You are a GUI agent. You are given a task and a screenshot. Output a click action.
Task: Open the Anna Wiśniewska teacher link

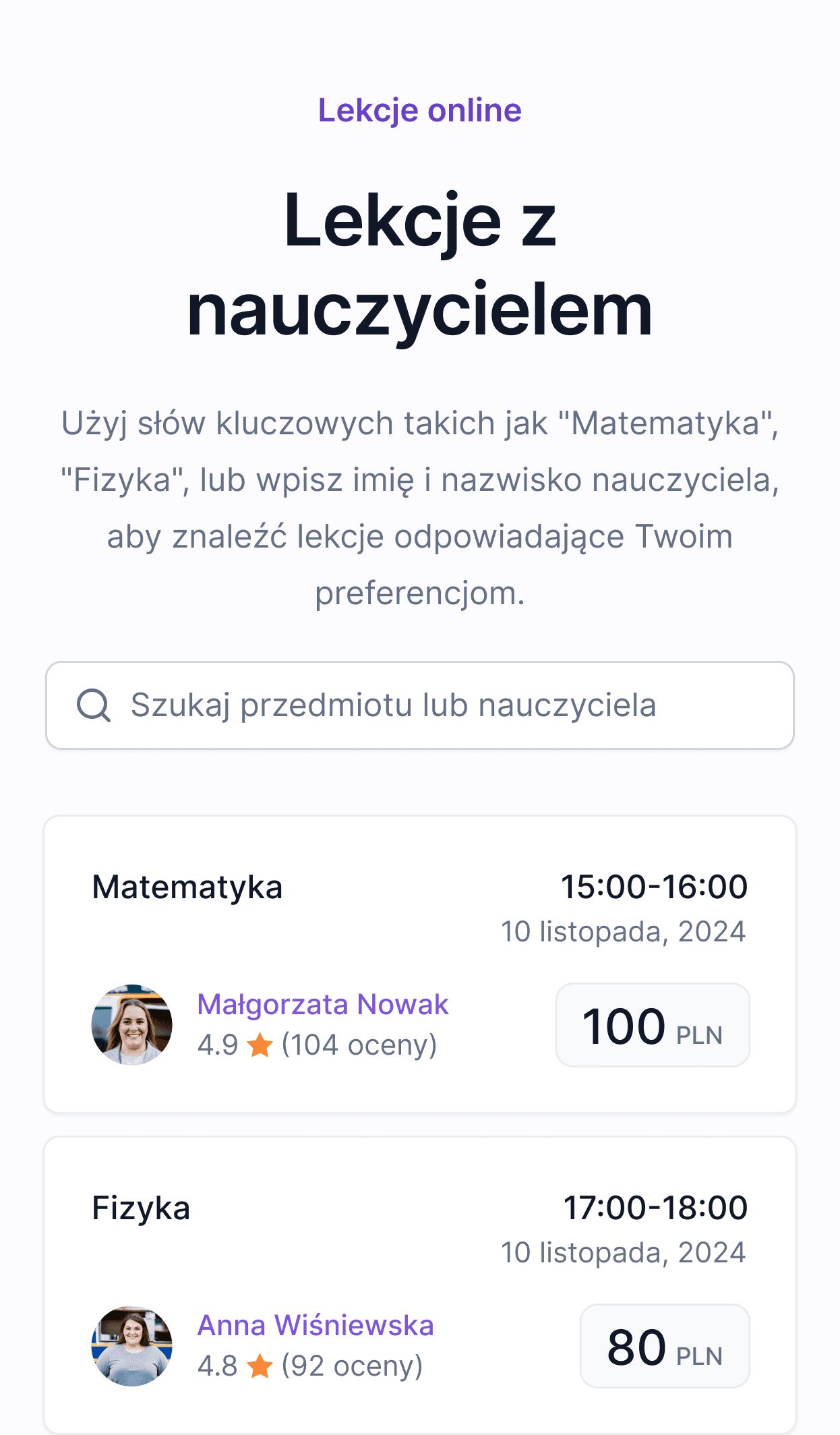tap(315, 1325)
